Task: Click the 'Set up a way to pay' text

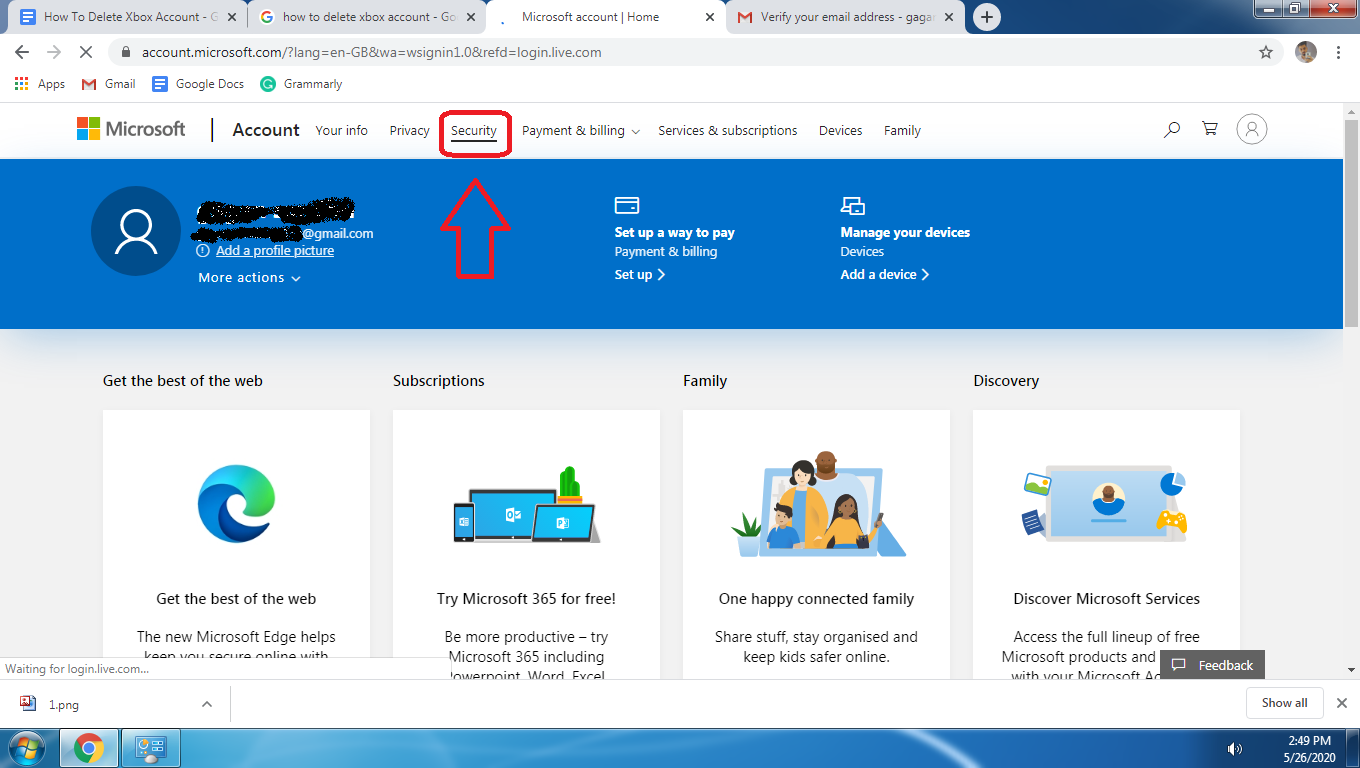Action: coord(674,232)
